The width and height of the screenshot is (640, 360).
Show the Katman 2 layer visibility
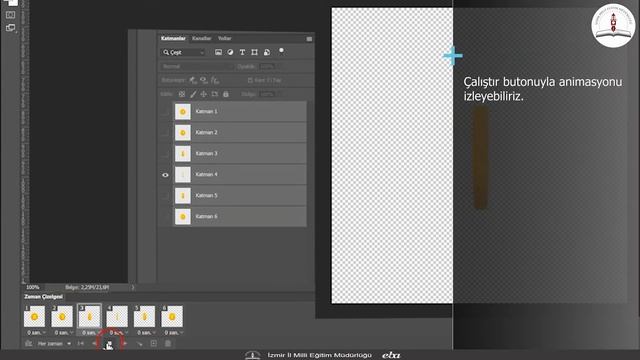coord(165,133)
